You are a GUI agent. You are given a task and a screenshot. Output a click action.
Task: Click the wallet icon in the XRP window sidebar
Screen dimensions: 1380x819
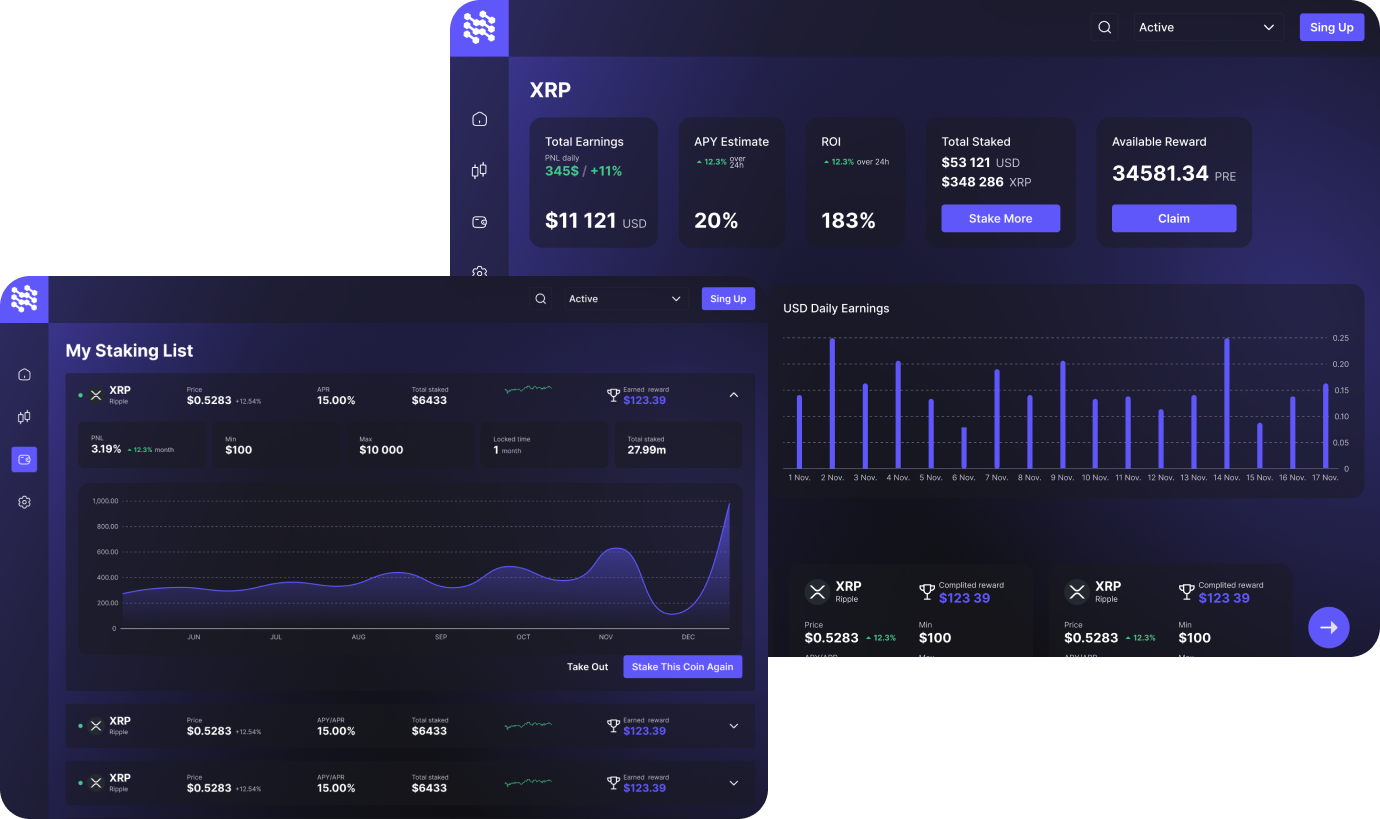click(479, 222)
